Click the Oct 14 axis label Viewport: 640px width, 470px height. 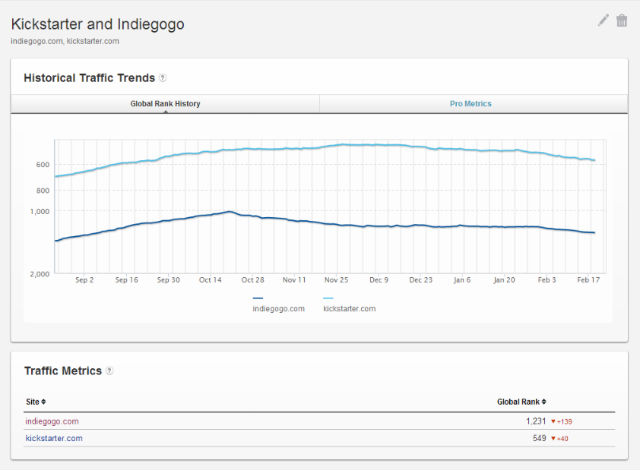(210, 280)
